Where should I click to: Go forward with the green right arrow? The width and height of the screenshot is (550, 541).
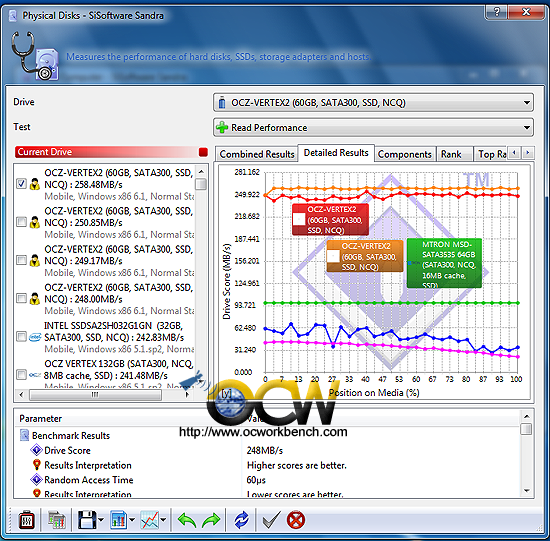click(211, 520)
